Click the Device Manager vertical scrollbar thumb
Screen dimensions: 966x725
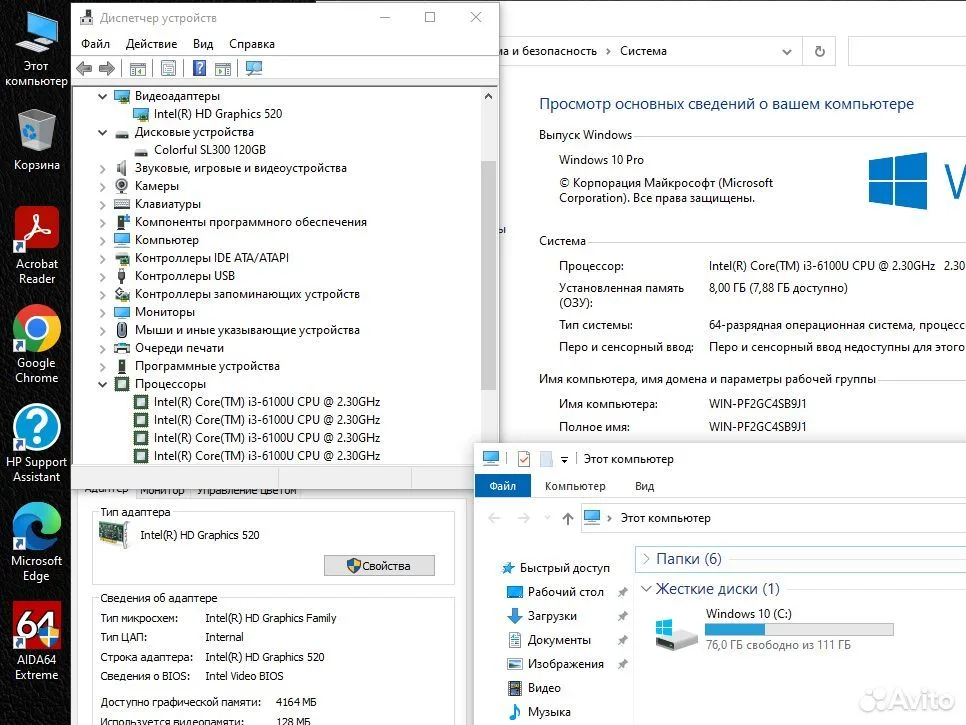(x=489, y=274)
